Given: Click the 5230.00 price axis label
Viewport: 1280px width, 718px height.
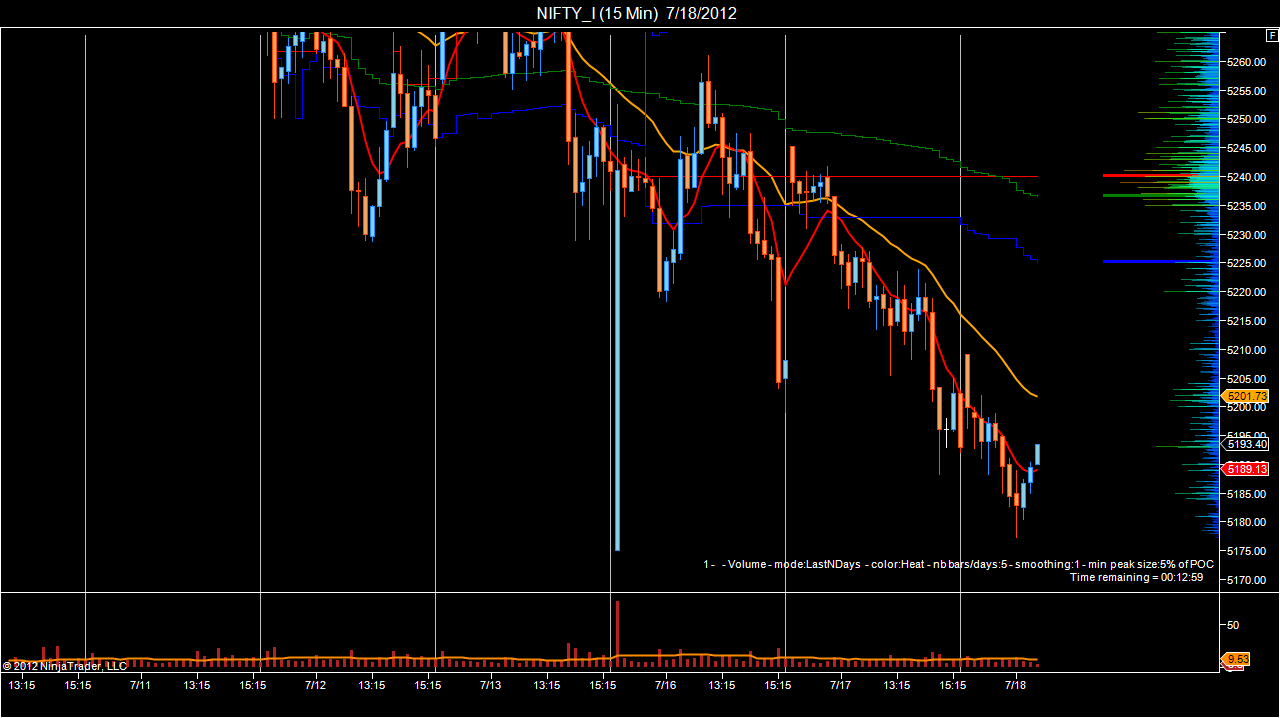Looking at the screenshot, I should 1246,236.
